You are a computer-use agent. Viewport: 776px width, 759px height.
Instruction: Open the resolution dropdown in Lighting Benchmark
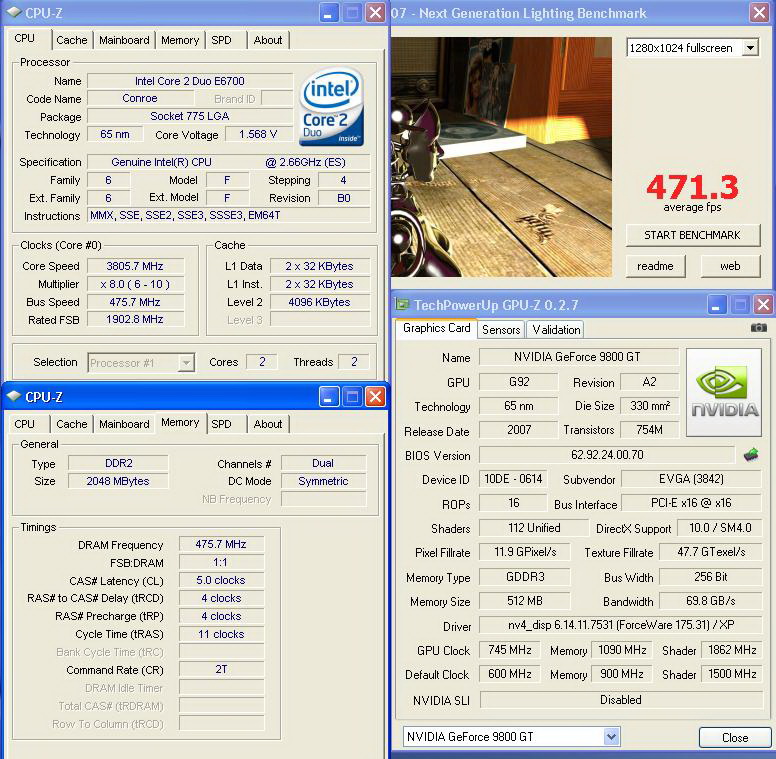click(750, 48)
